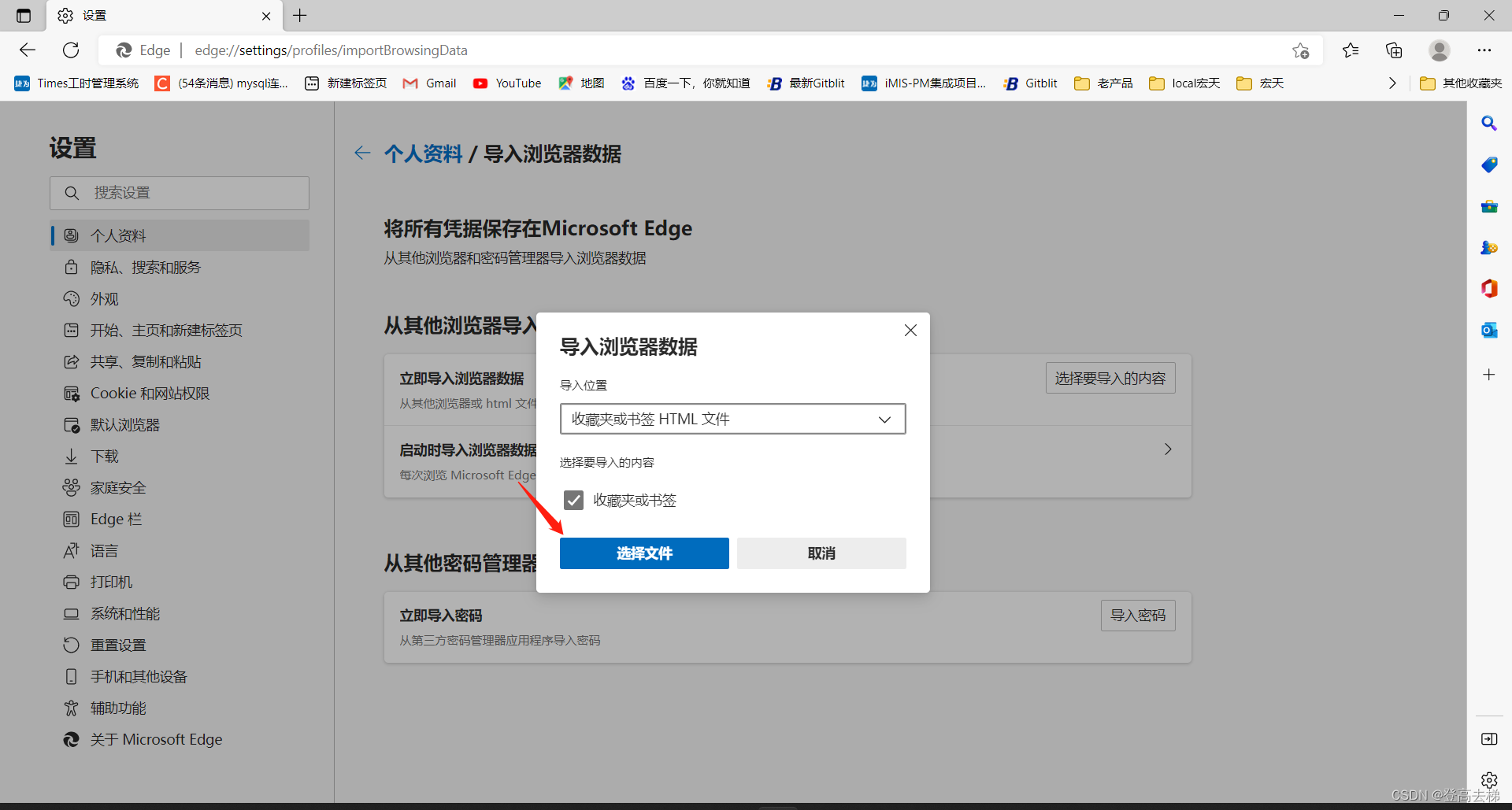Image resolution: width=1512 pixels, height=810 pixels.
Task: Open the Collections icon in toolbar
Action: 1394,50
